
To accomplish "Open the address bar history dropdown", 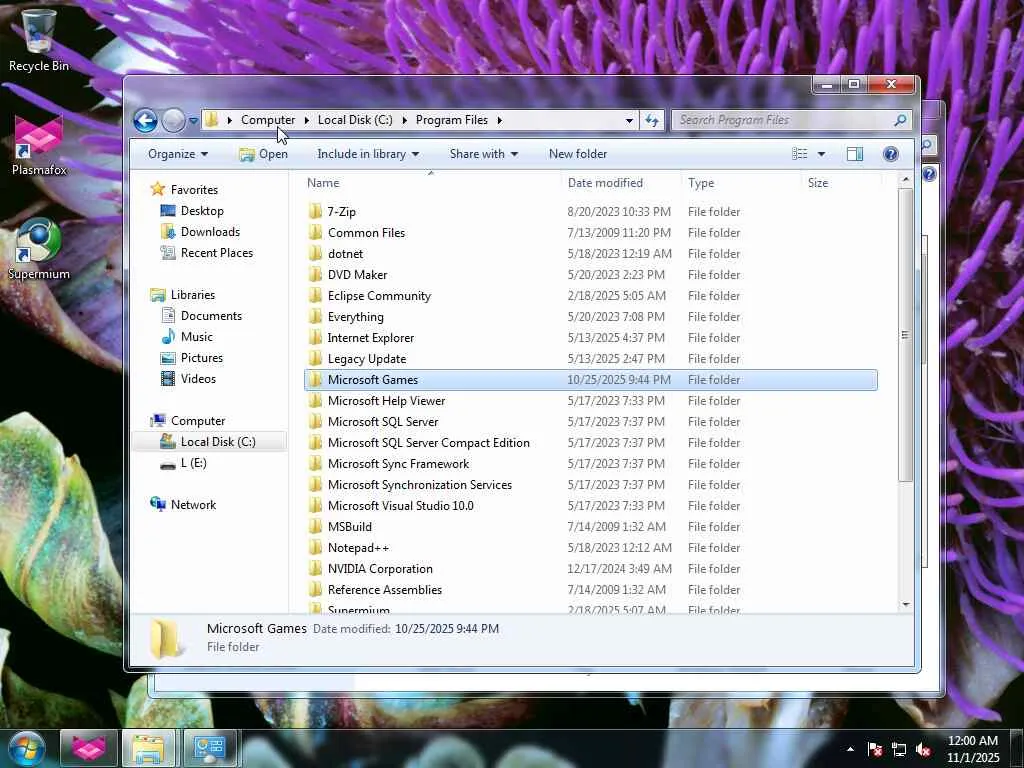I will pos(629,120).
